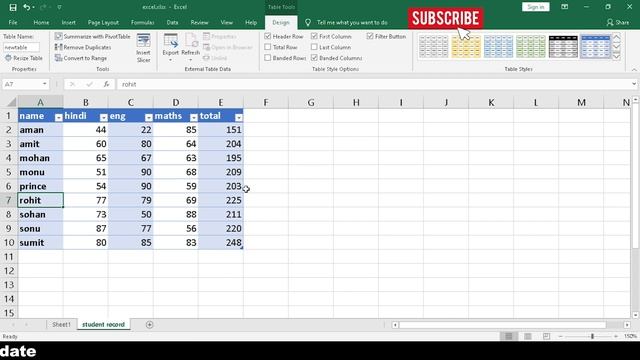Enable the Total Row checkbox
Viewport: 640px width, 360px height.
click(x=268, y=47)
